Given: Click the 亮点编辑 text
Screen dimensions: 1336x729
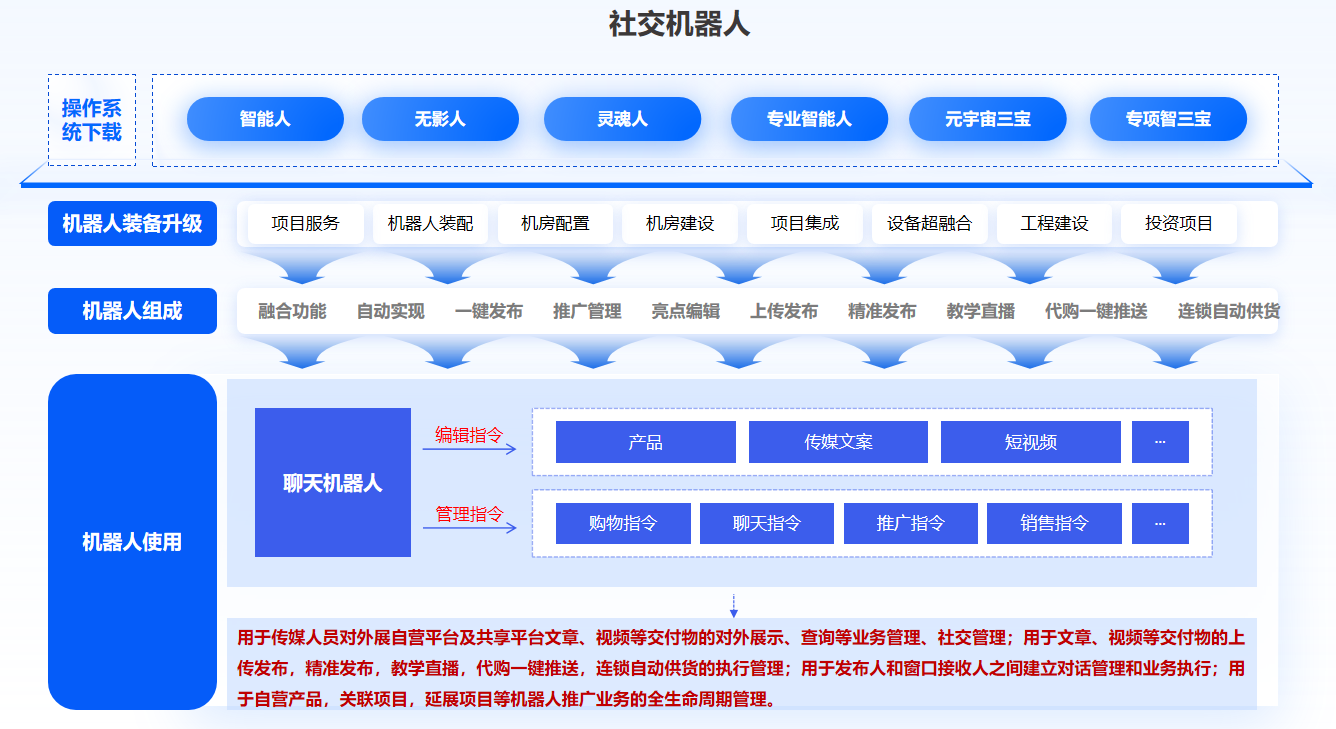Looking at the screenshot, I should [x=686, y=311].
